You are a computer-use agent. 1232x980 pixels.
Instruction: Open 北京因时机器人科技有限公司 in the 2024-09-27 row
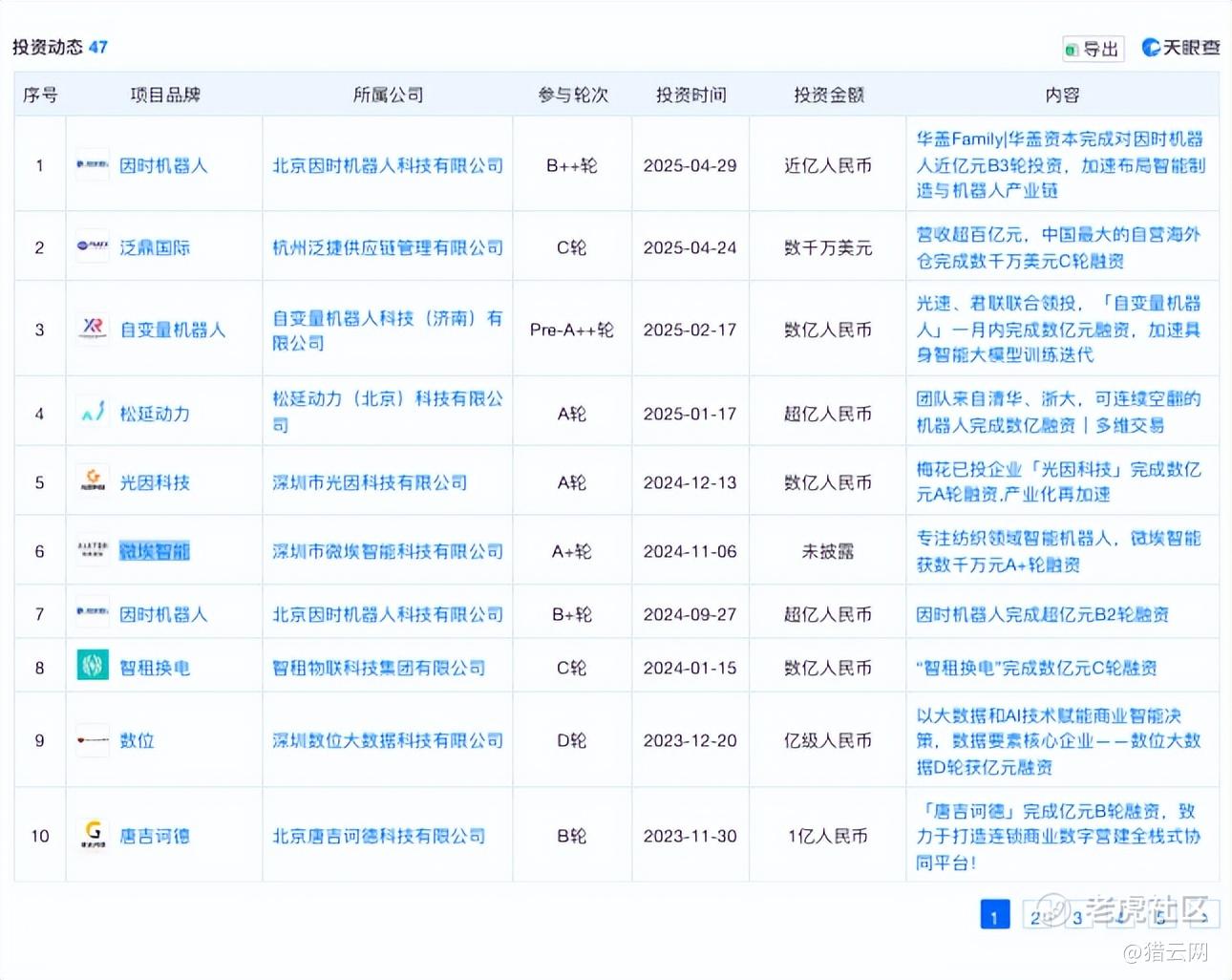[388, 614]
